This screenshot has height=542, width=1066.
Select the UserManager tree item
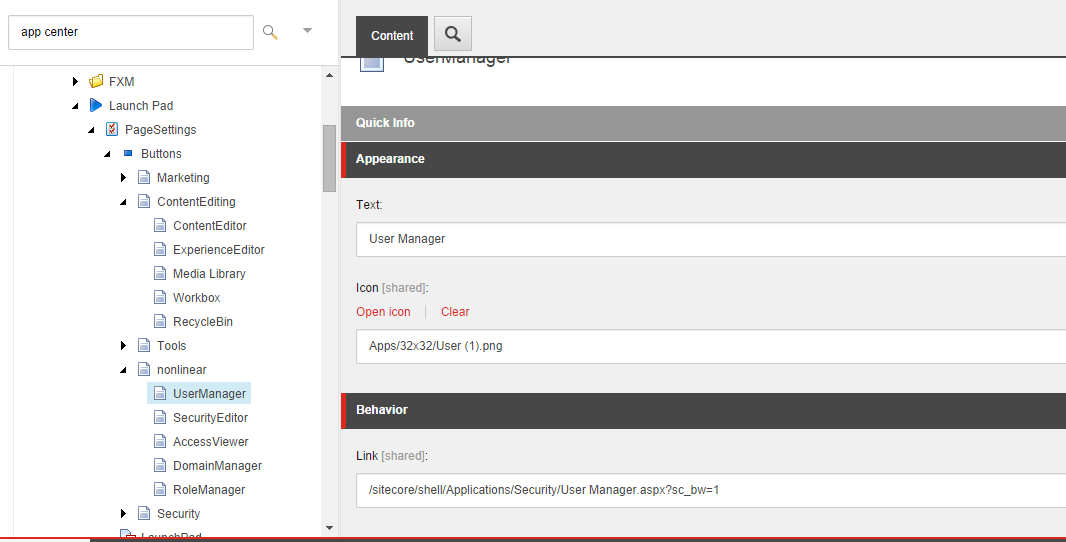tap(209, 394)
